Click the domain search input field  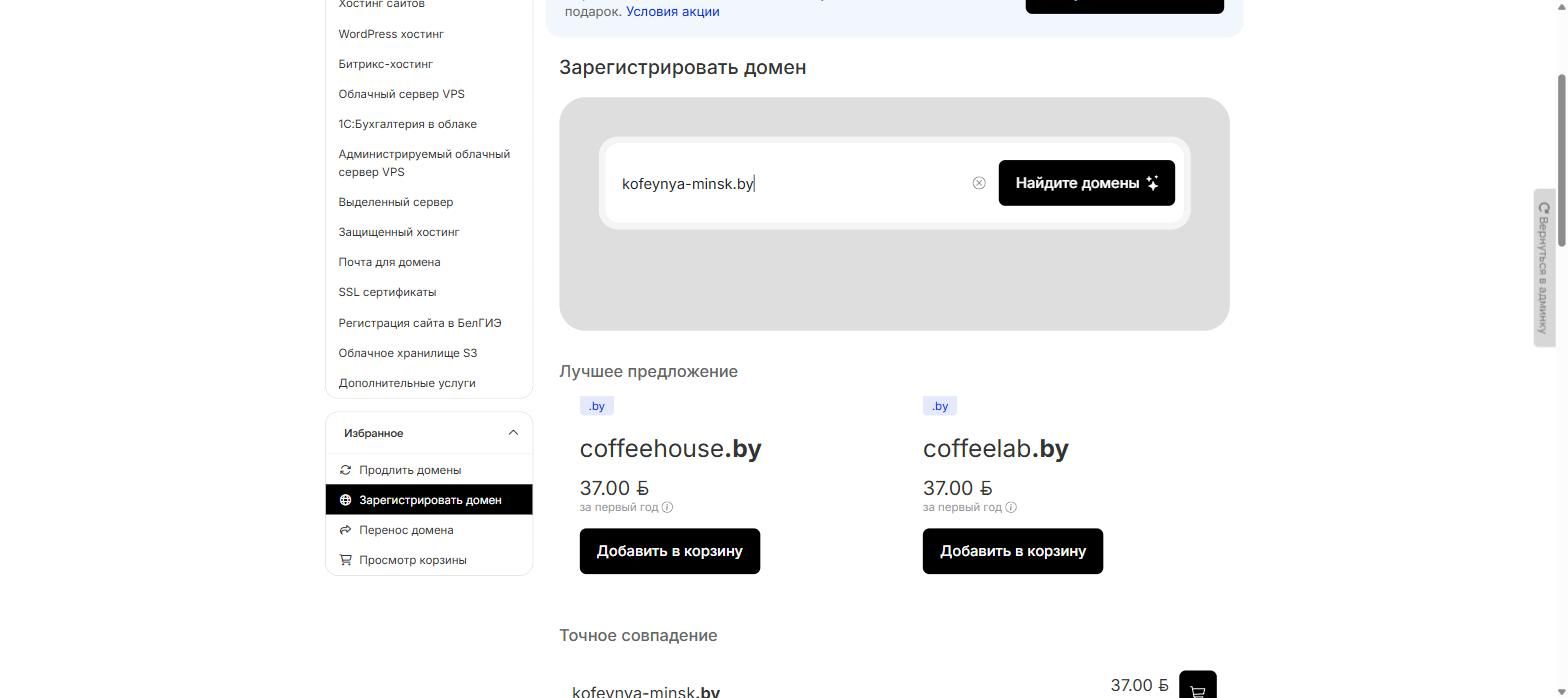(x=790, y=183)
